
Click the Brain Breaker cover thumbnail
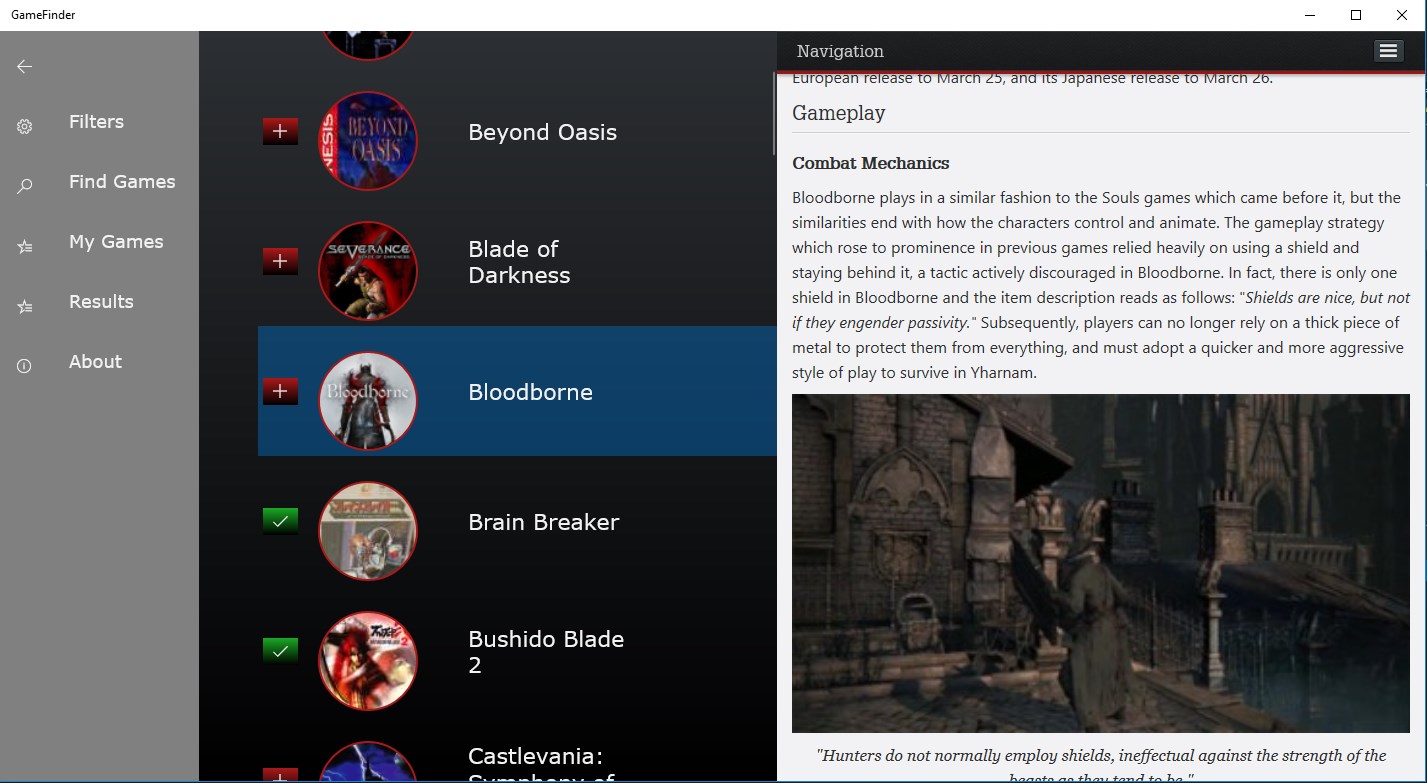[x=368, y=531]
